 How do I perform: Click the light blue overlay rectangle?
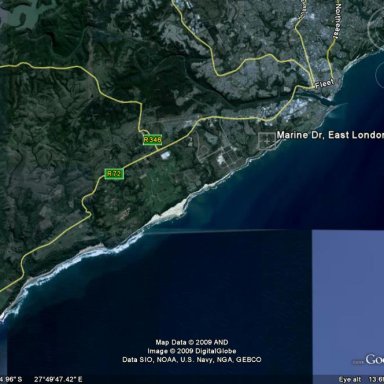pyautogui.click(x=348, y=302)
